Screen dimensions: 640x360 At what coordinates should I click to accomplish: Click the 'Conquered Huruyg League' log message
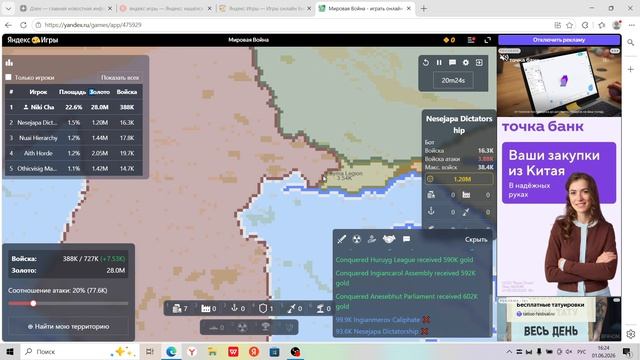pyautogui.click(x=404, y=260)
